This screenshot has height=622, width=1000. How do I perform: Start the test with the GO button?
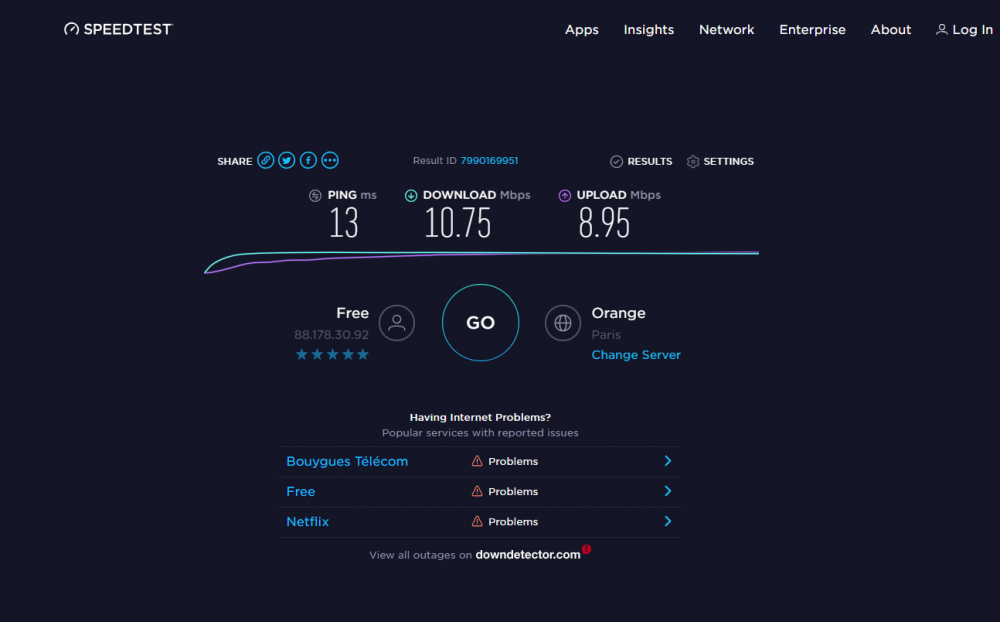tap(480, 323)
